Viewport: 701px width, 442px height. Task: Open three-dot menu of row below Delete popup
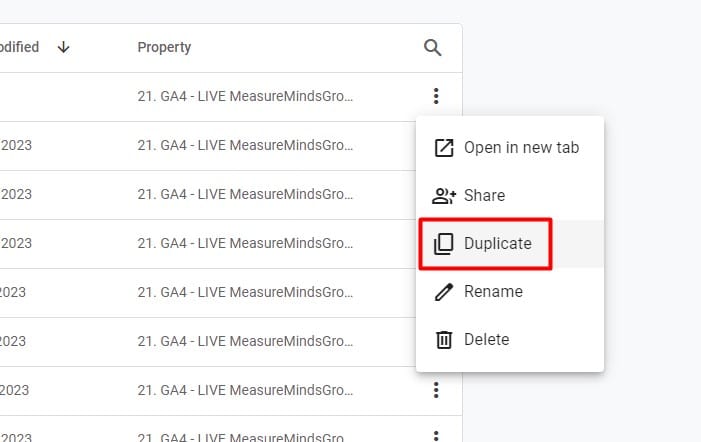pyautogui.click(x=436, y=390)
